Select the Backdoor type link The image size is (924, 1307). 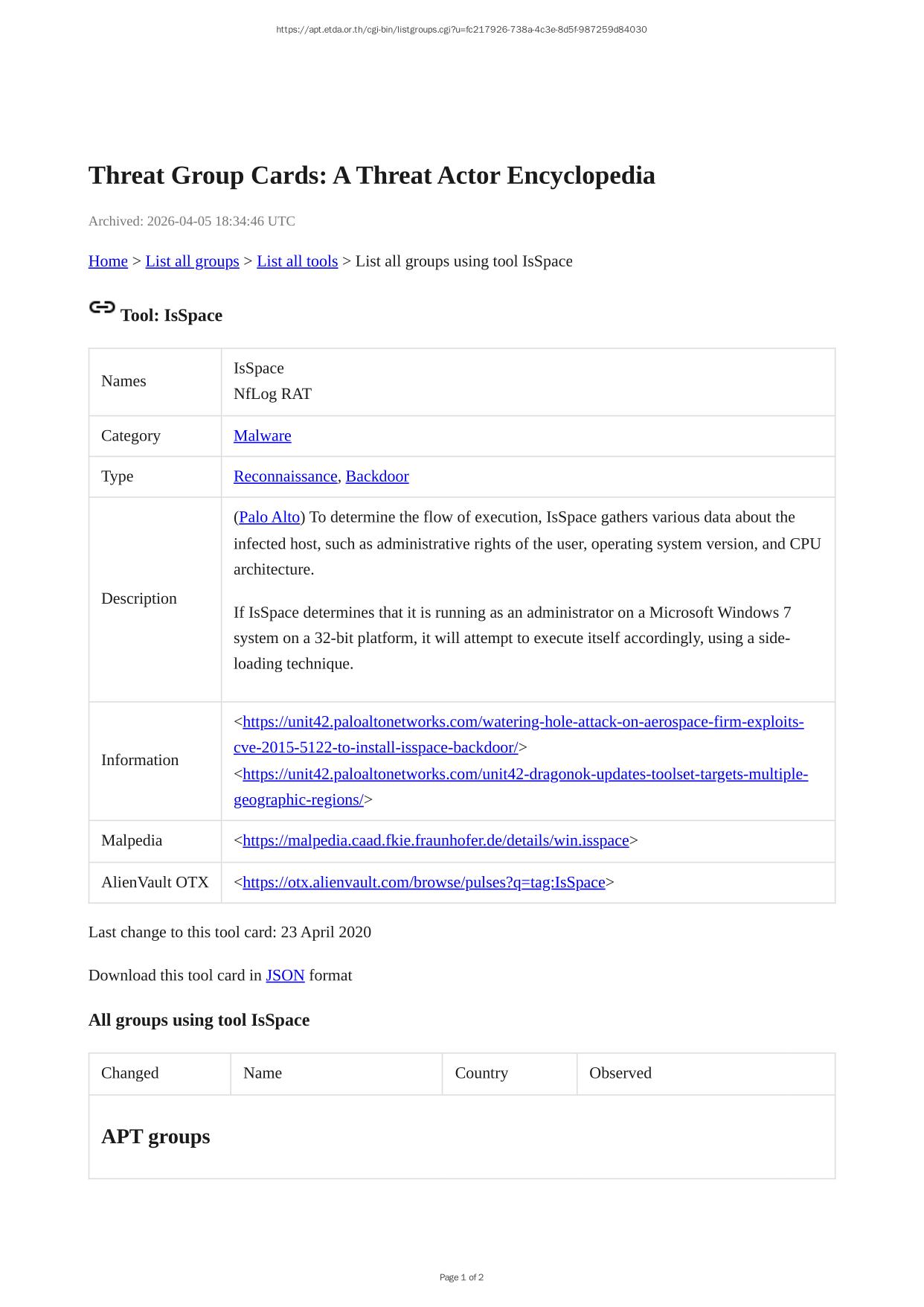pos(376,476)
